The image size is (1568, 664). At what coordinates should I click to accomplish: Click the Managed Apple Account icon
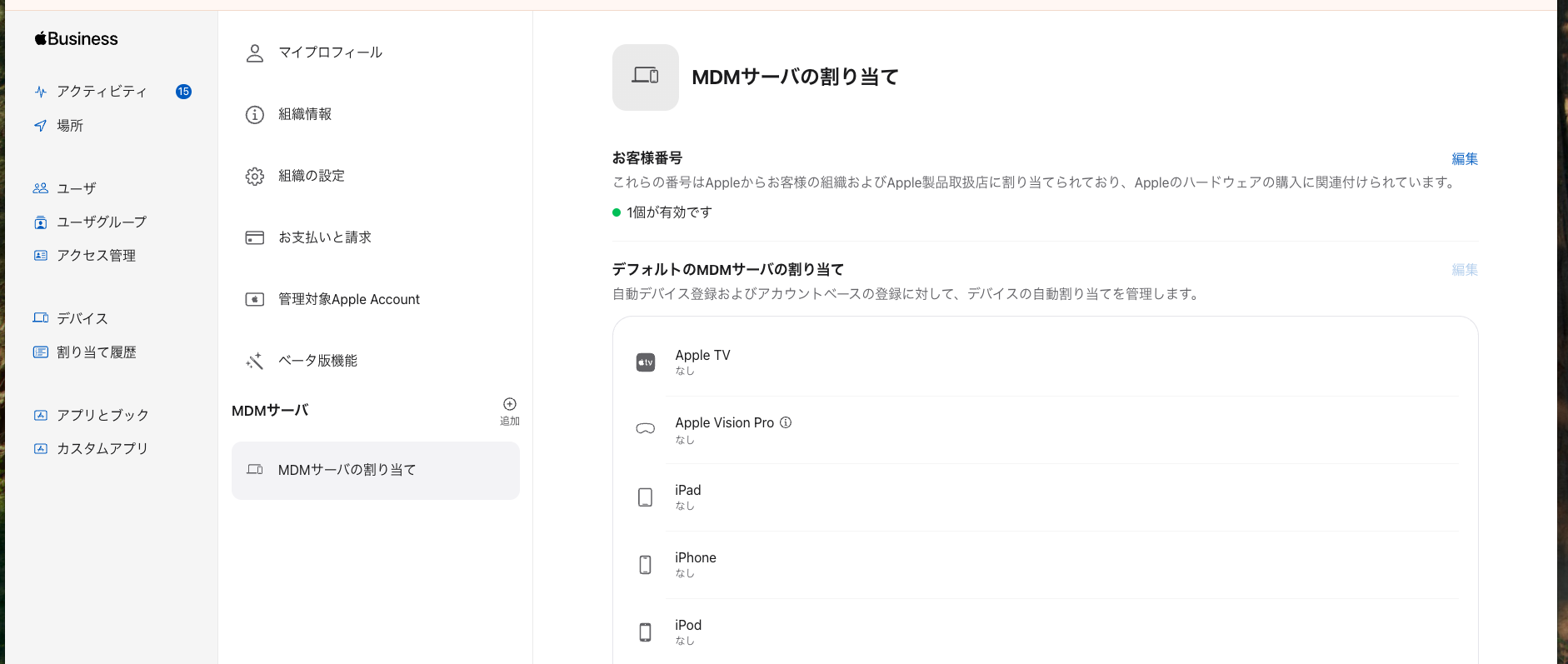(x=255, y=300)
